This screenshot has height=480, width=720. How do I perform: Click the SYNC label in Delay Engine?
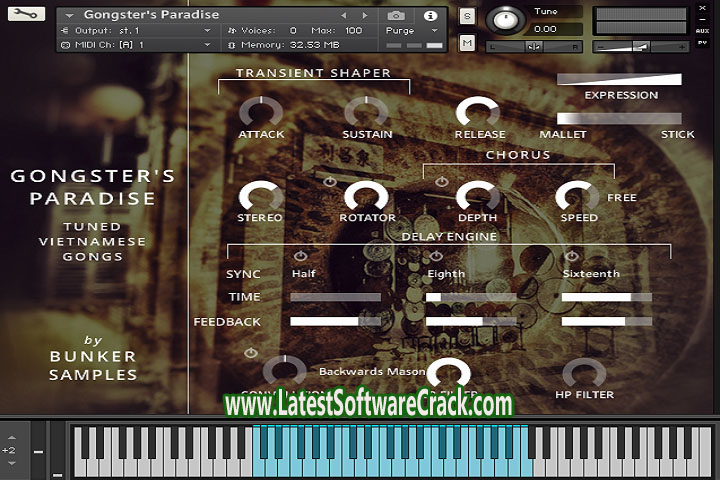click(x=243, y=274)
